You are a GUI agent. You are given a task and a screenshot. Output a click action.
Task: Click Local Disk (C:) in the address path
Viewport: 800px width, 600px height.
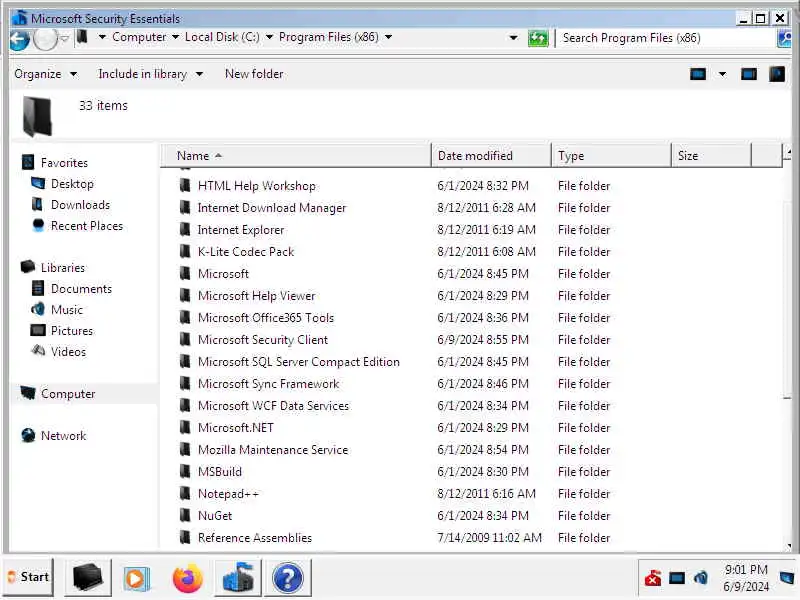[222, 37]
